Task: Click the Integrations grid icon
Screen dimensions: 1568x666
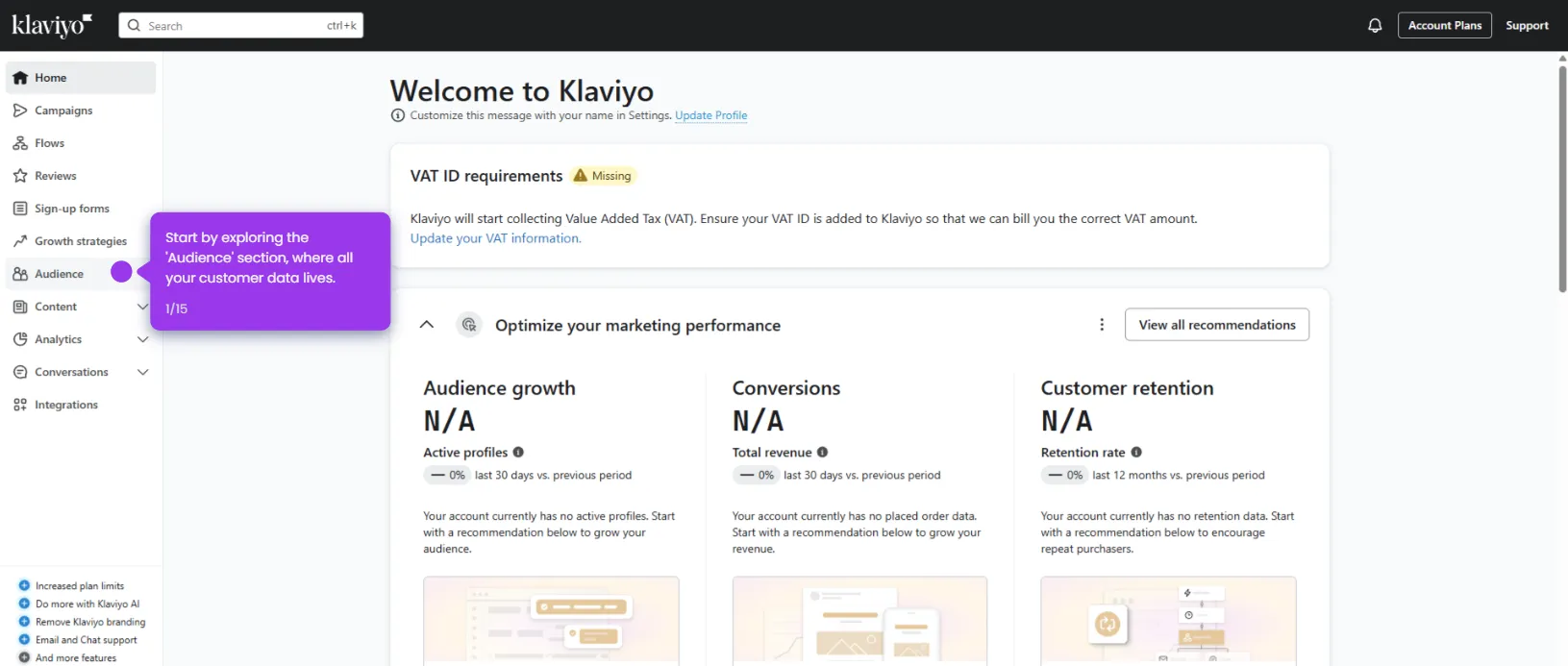Action: coord(20,405)
